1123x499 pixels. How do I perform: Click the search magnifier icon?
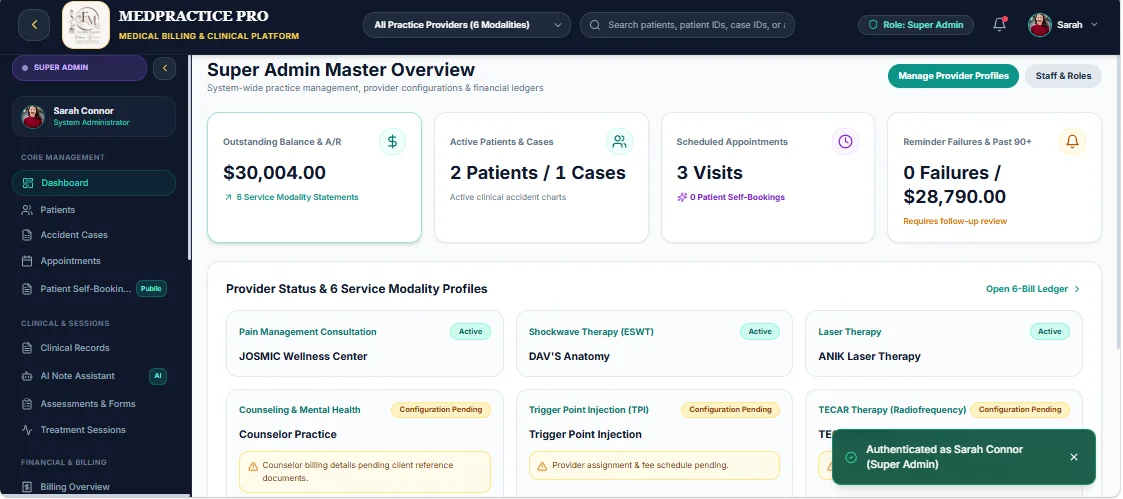coord(594,25)
